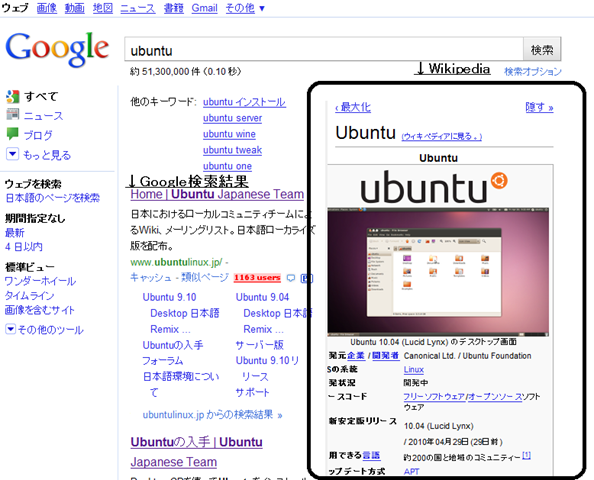Open Linux link in infobox

tap(414, 369)
